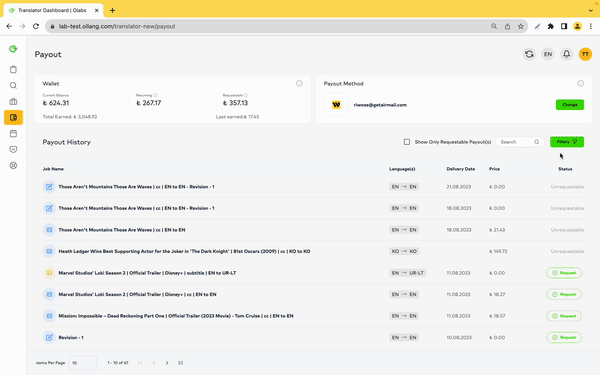Click the Payout Method info icon
This screenshot has width=600, height=375.
point(580,83)
